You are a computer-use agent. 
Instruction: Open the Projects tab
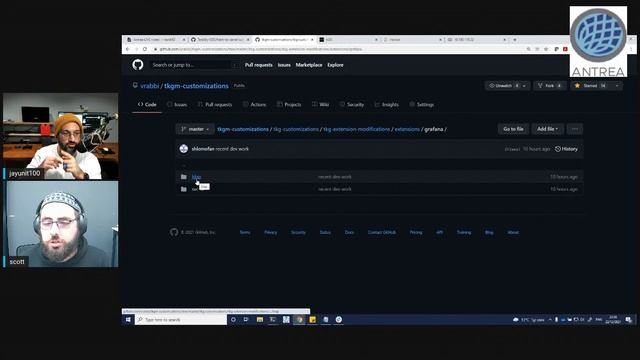tap(289, 104)
